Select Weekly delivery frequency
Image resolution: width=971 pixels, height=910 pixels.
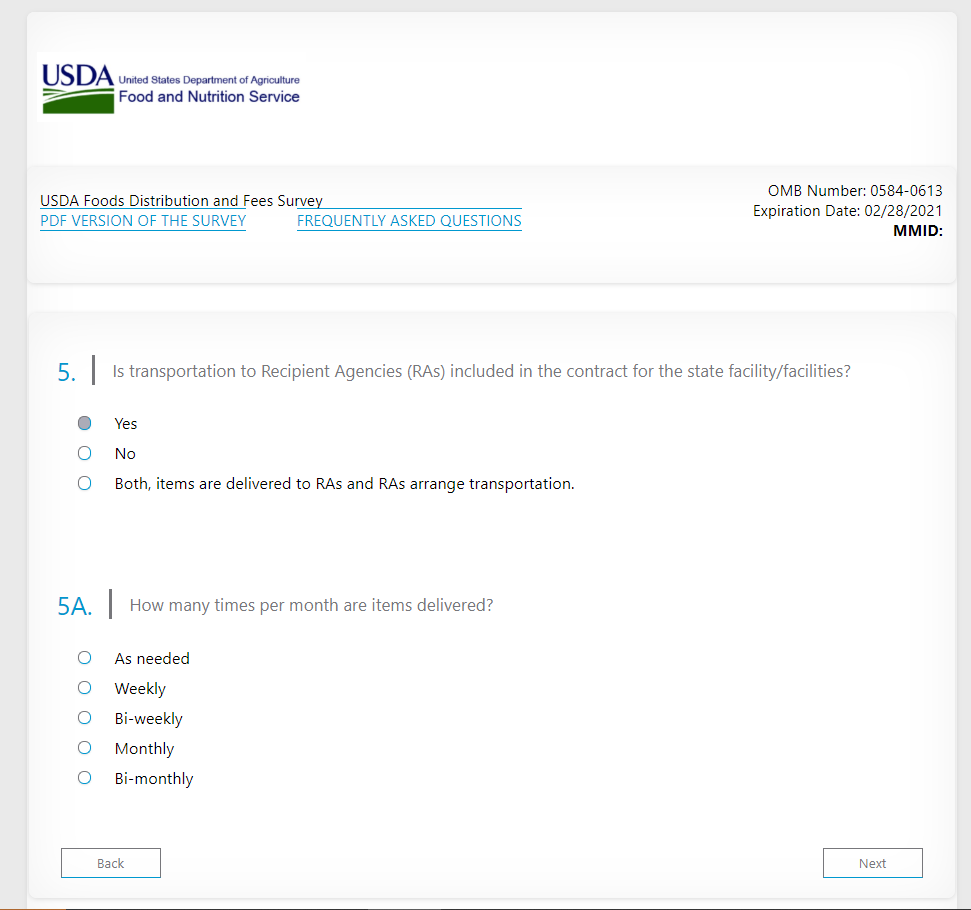(x=85, y=688)
